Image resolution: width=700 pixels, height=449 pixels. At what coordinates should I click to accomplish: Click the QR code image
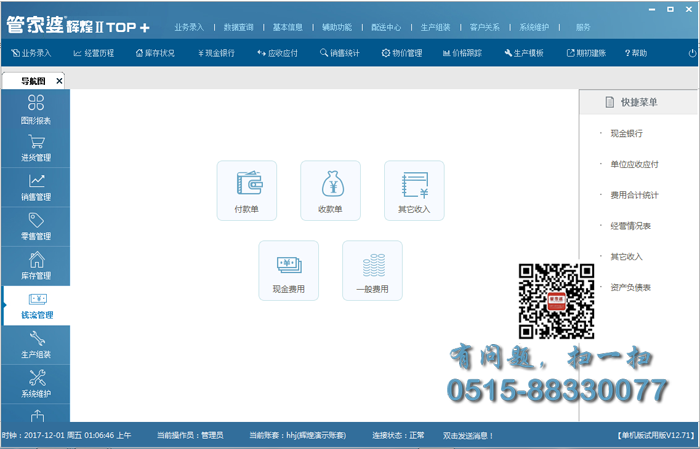(x=556, y=301)
